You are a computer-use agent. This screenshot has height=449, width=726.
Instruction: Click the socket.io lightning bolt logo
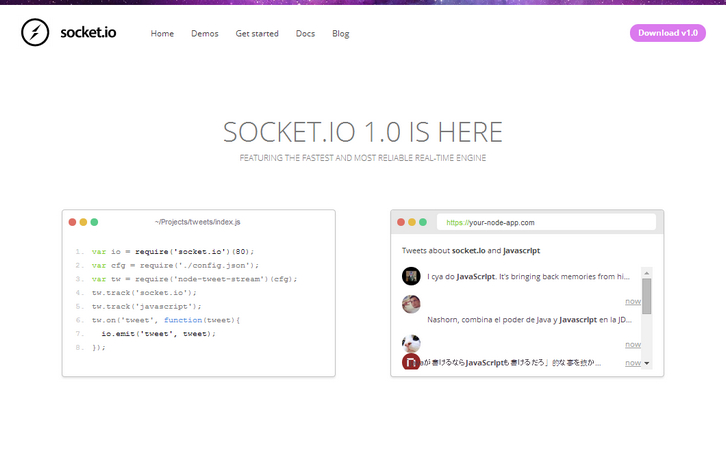pyautogui.click(x=35, y=32)
